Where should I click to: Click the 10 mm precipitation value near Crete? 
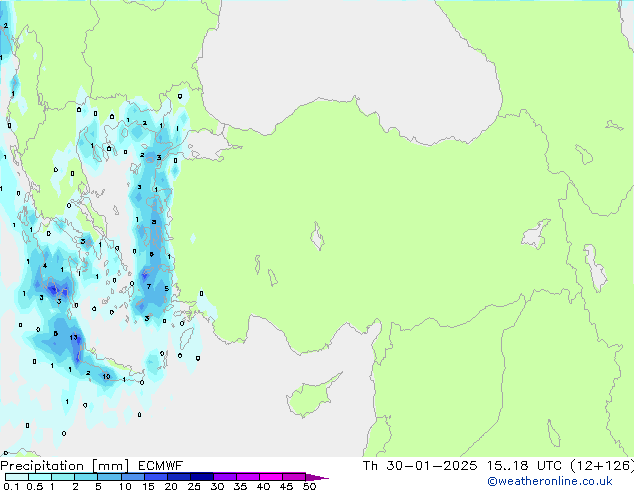pos(106,376)
